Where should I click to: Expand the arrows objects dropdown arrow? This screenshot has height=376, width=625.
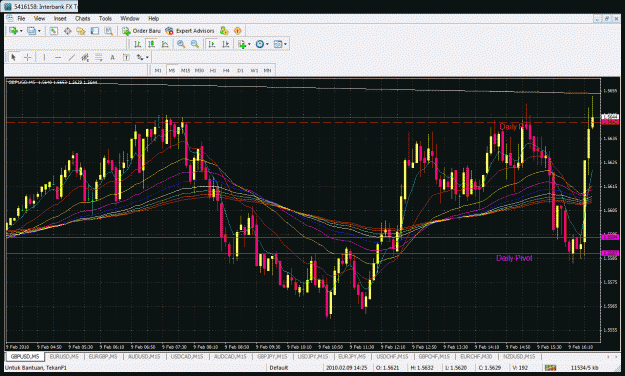coord(147,57)
